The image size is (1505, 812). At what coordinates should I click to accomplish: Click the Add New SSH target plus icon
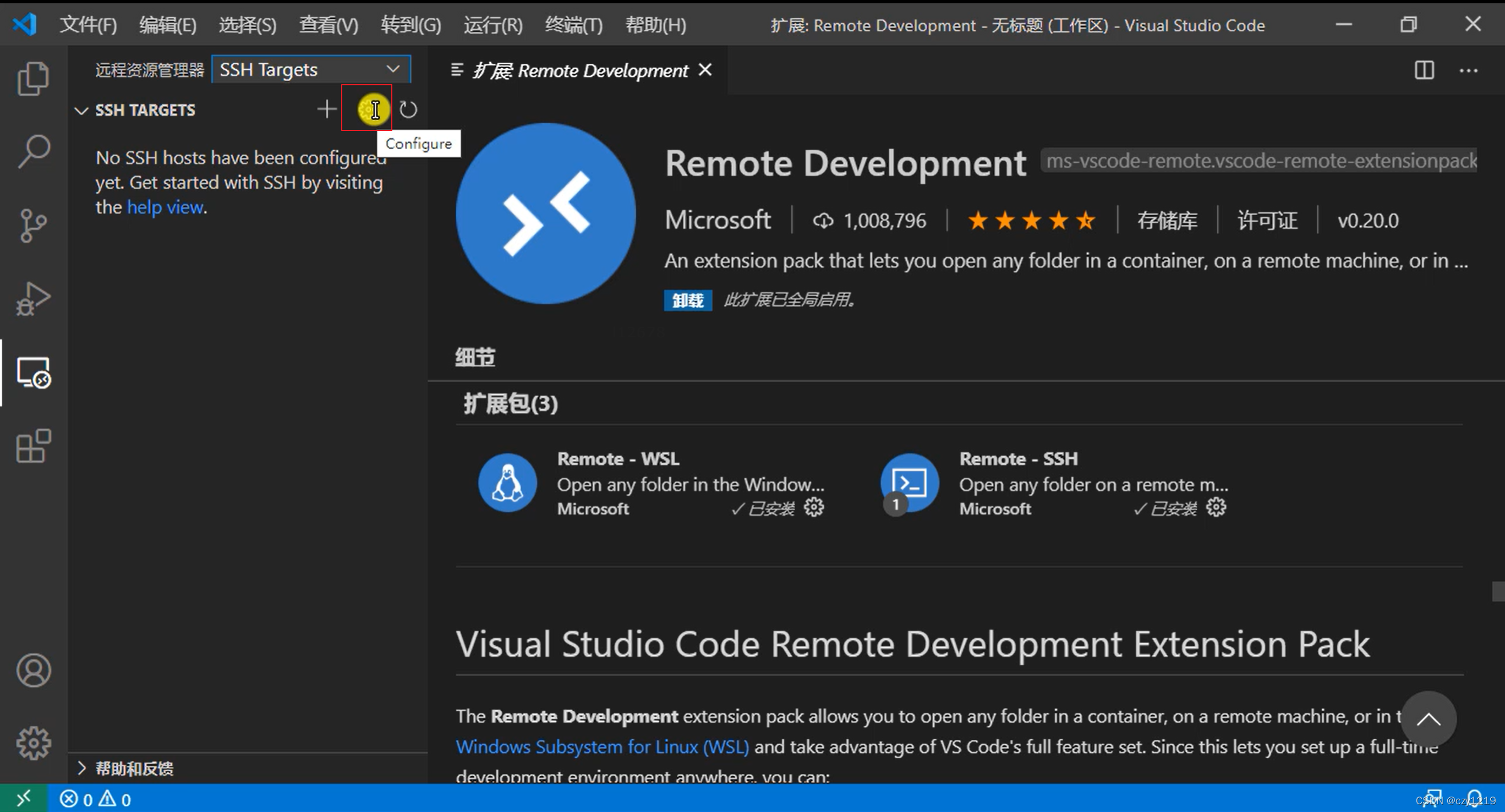pyautogui.click(x=327, y=109)
